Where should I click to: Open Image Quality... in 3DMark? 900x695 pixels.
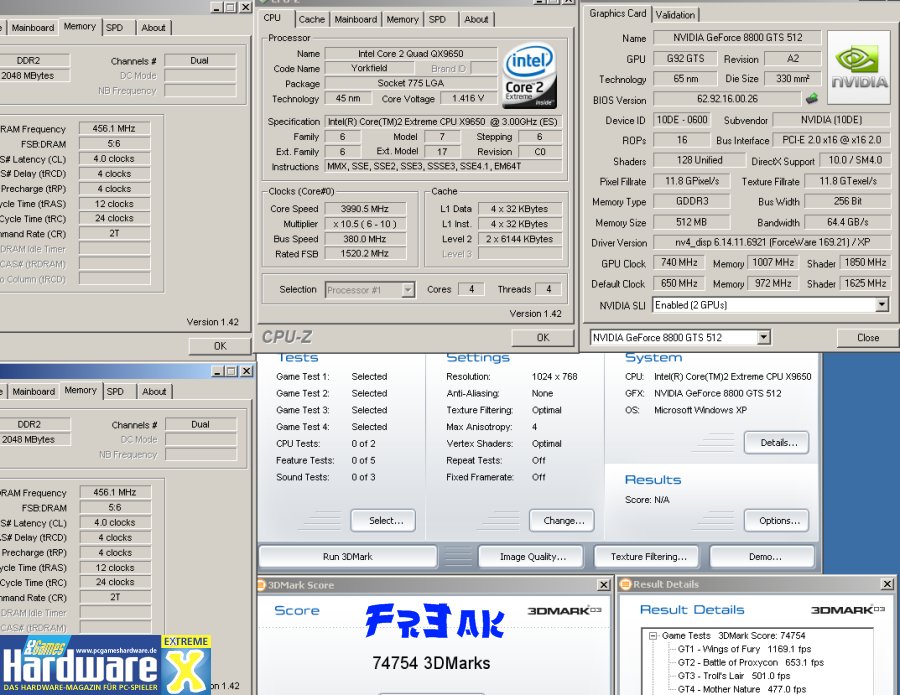(533, 557)
